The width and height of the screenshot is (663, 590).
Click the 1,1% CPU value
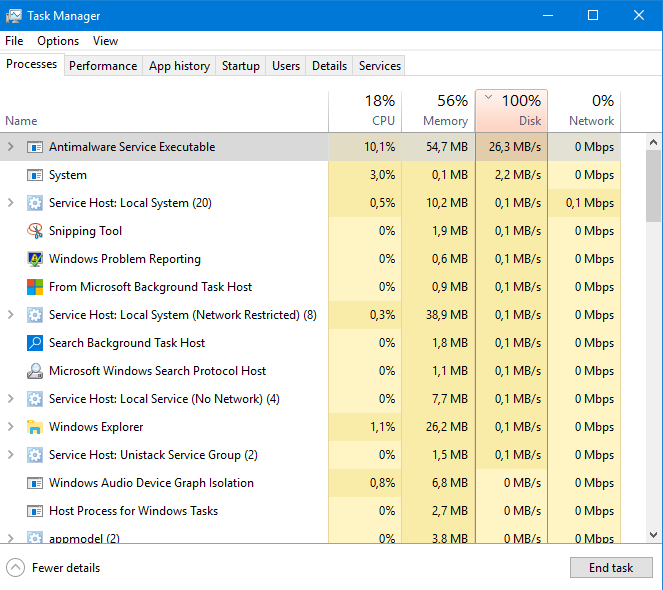383,427
